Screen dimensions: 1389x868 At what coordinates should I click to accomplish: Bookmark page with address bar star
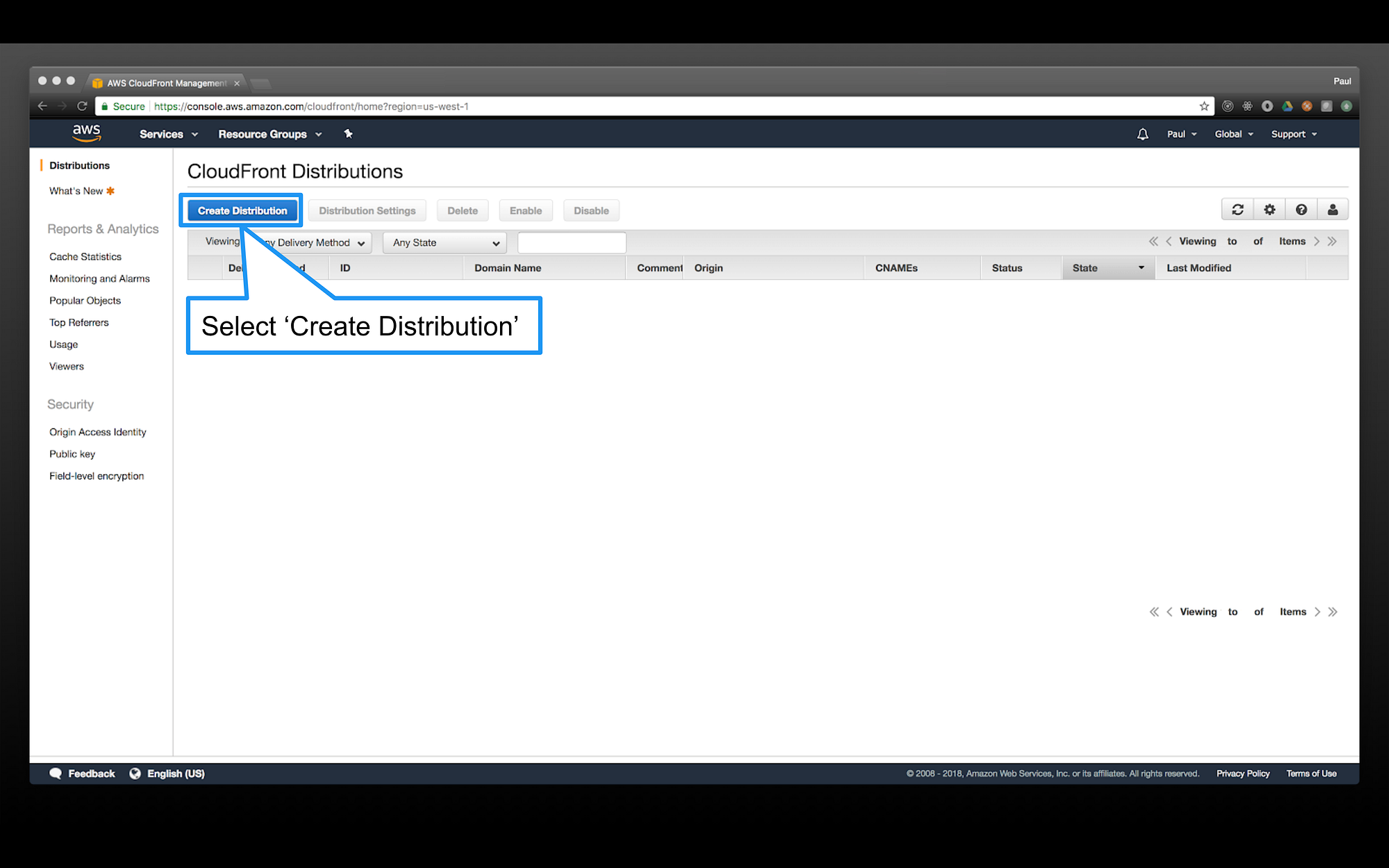1204,106
